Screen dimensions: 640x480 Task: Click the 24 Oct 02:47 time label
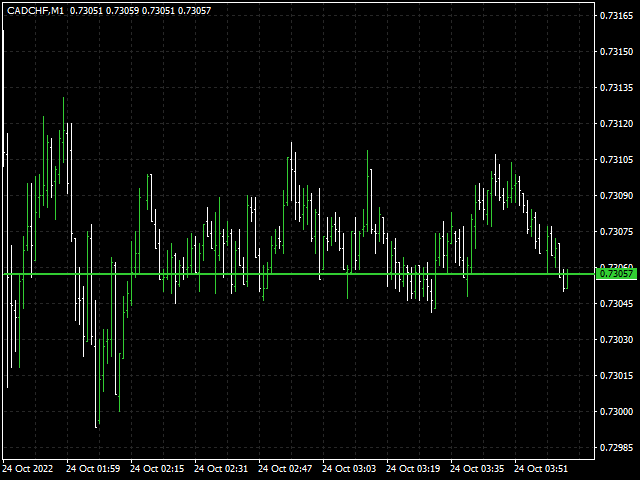pyautogui.click(x=285, y=468)
